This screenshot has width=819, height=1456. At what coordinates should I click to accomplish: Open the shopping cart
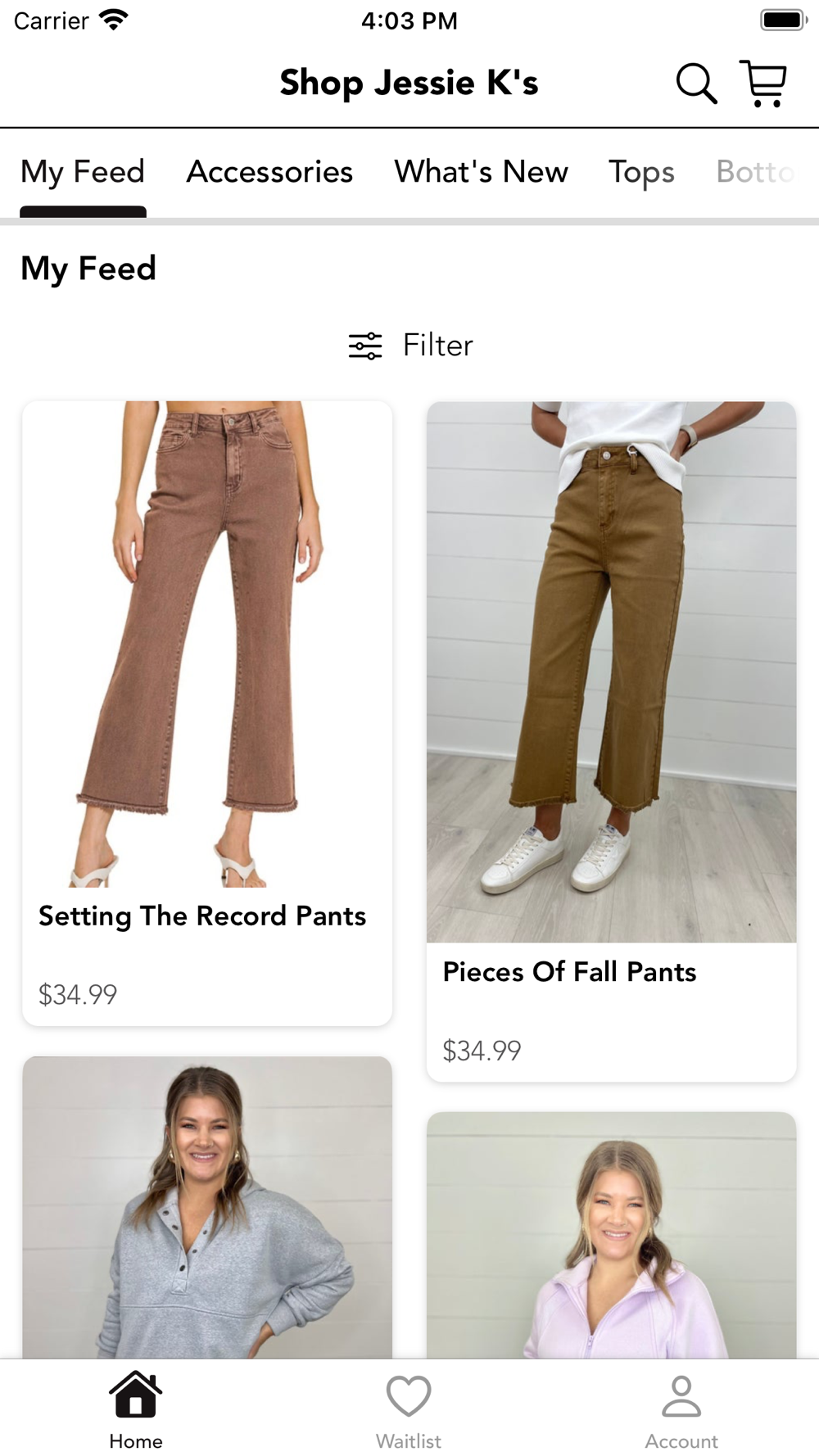tap(763, 83)
